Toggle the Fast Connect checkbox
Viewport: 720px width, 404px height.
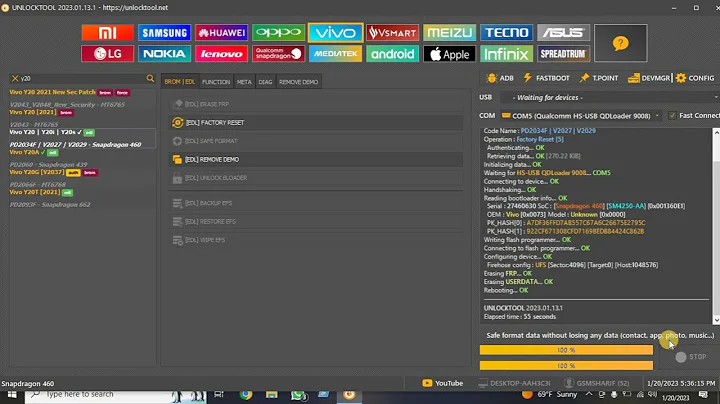tap(672, 116)
